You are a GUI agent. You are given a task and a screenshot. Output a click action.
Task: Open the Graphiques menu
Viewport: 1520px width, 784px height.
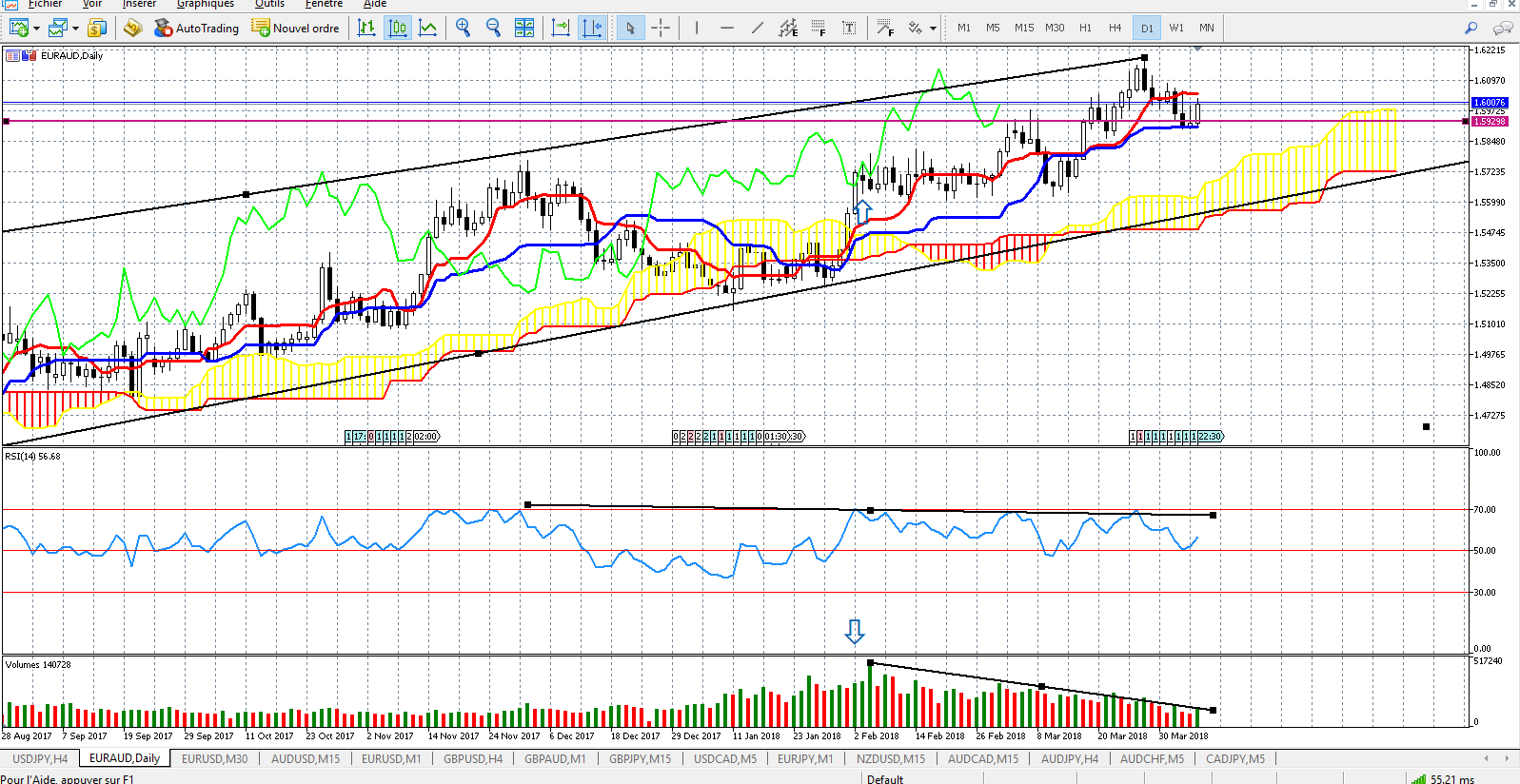point(205,4)
